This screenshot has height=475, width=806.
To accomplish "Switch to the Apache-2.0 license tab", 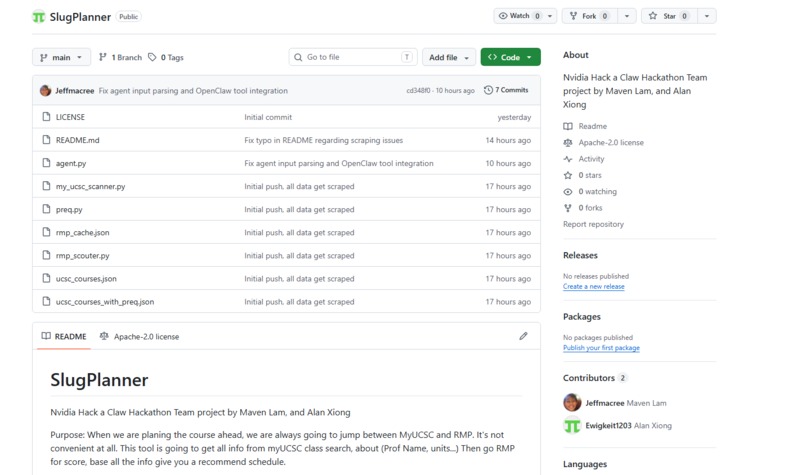I will click(x=139, y=336).
